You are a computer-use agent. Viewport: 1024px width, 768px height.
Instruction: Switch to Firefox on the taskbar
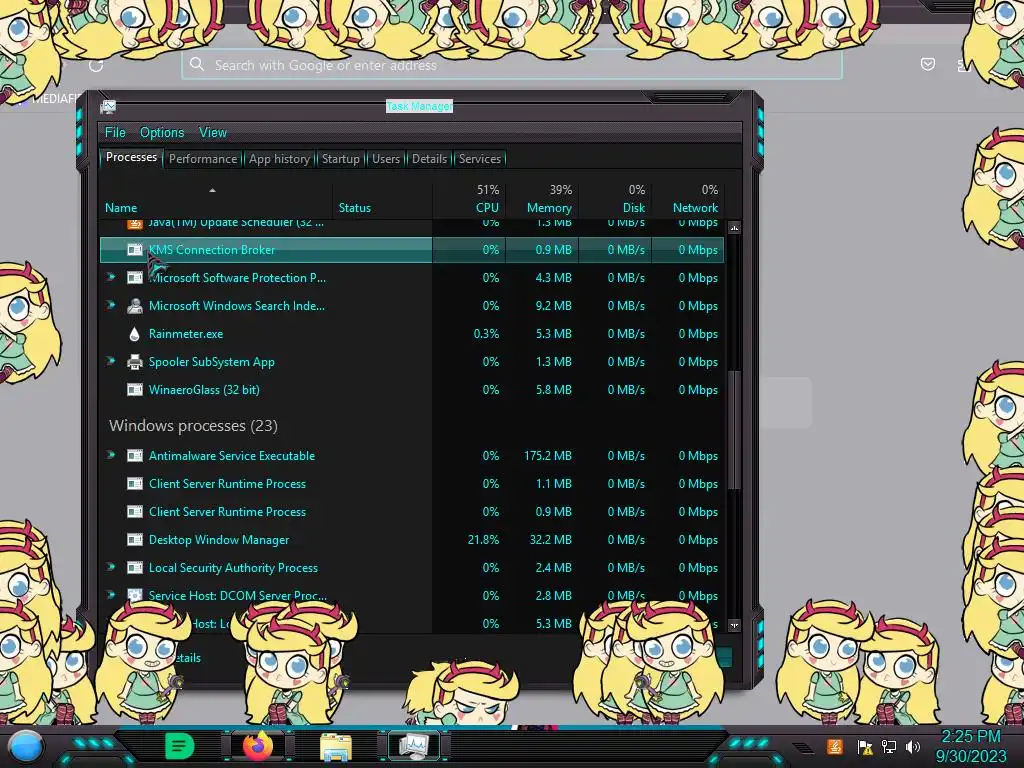[258, 746]
